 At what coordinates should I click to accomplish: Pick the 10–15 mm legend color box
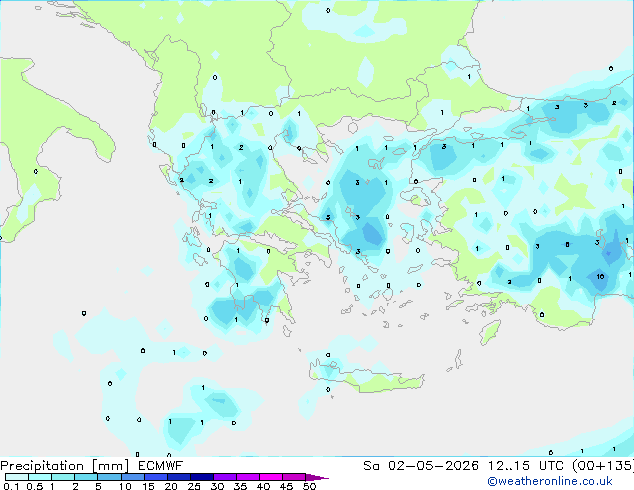[133, 477]
